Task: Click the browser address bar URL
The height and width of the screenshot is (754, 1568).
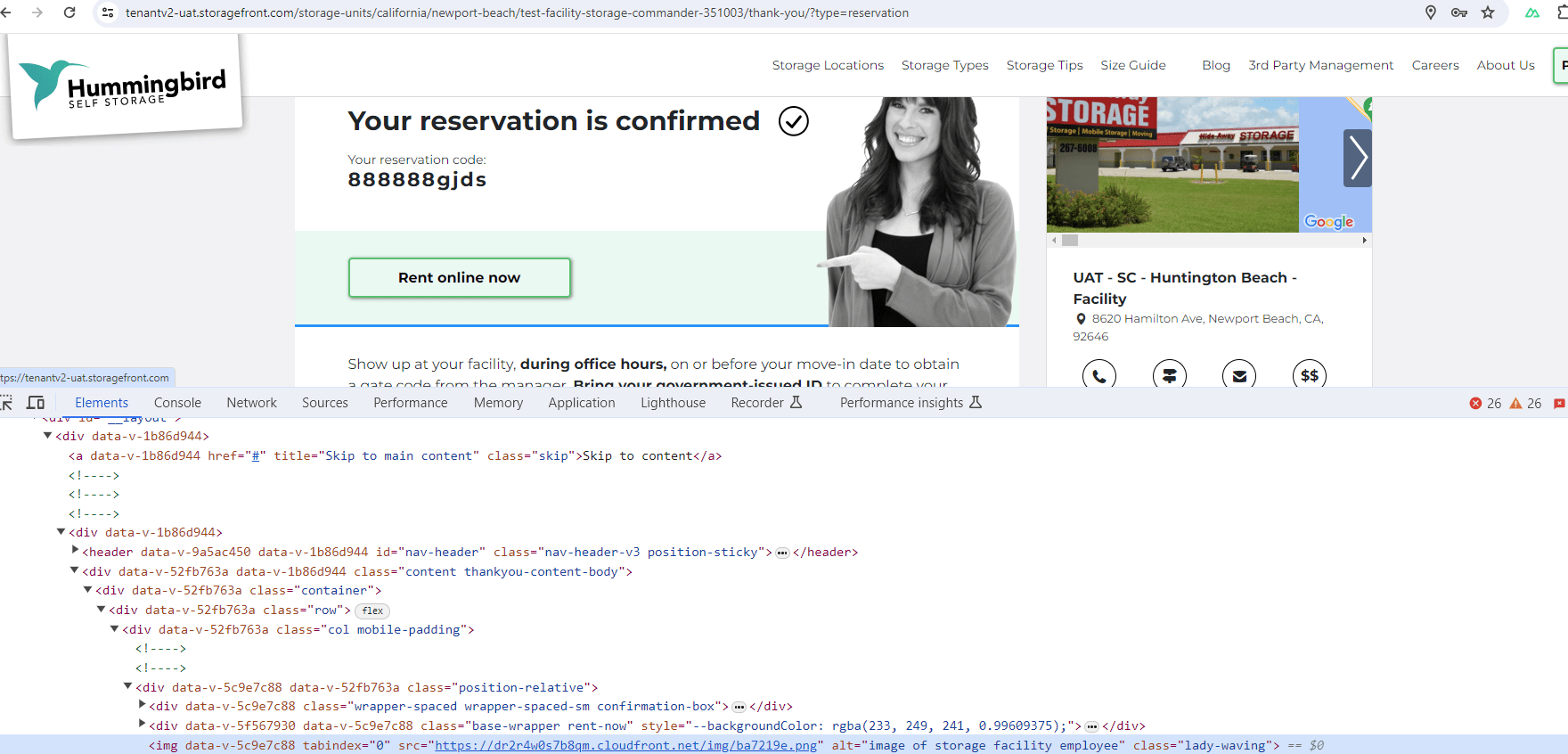Action: click(517, 12)
